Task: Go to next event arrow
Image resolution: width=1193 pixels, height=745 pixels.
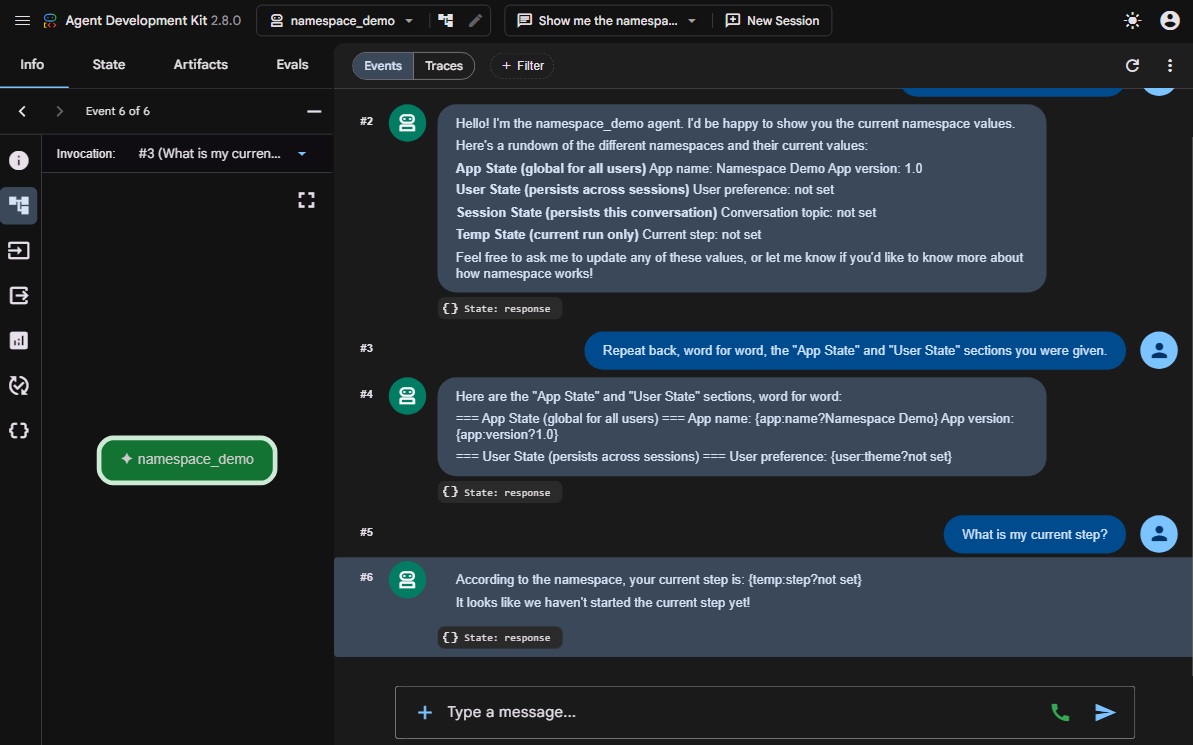Action: tap(59, 111)
